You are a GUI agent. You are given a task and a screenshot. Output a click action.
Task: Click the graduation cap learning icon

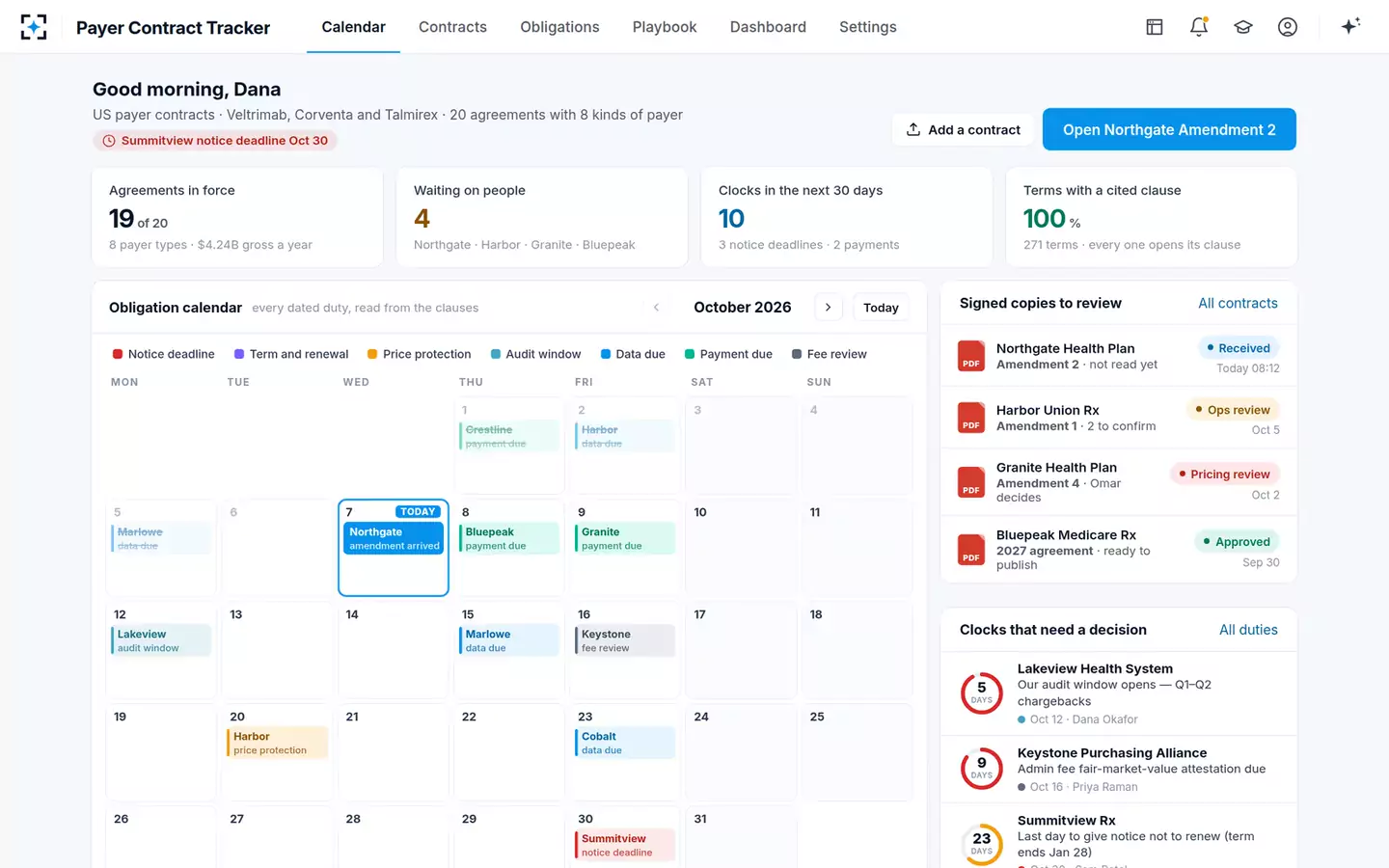(x=1243, y=27)
